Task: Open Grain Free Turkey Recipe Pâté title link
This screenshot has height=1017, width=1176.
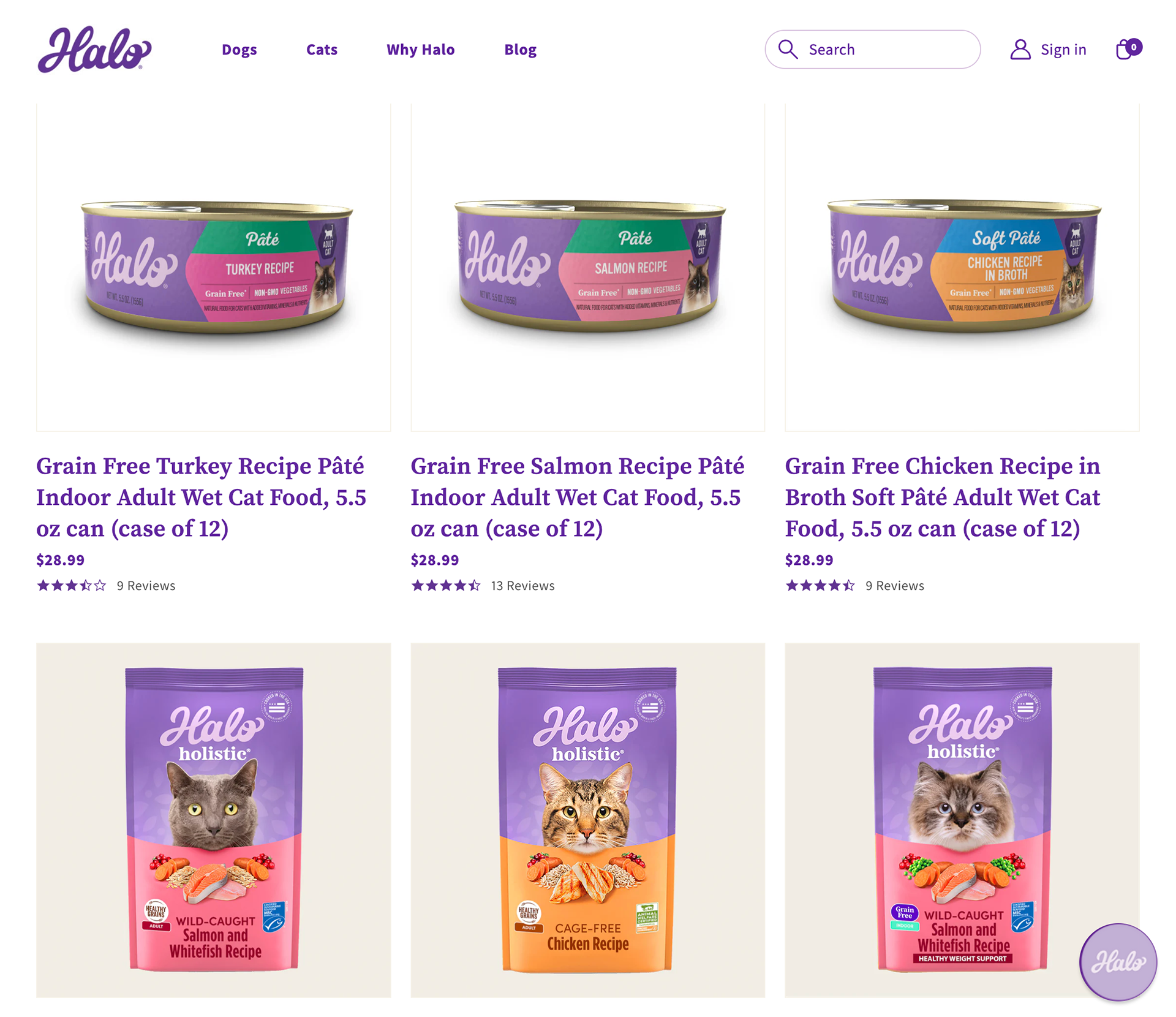Action: click(201, 497)
